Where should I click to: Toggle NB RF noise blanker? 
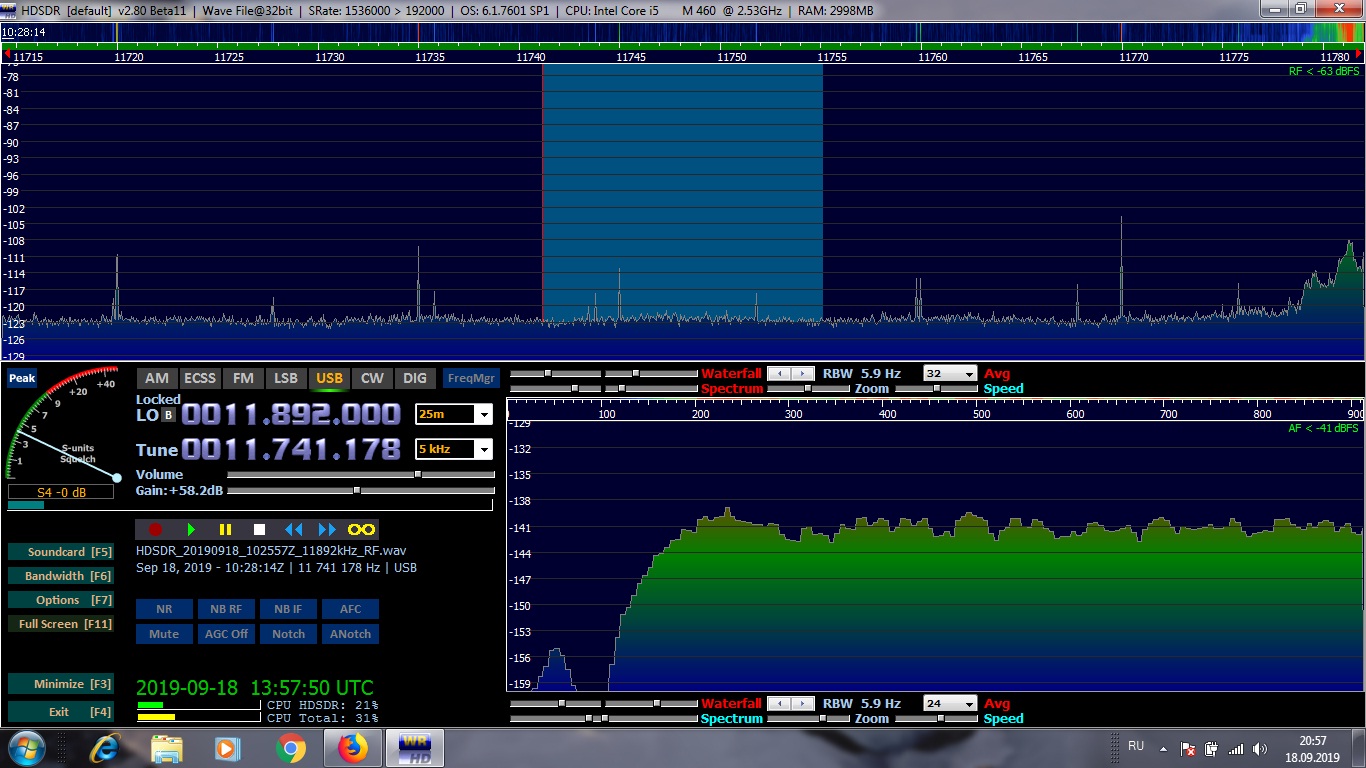[226, 608]
